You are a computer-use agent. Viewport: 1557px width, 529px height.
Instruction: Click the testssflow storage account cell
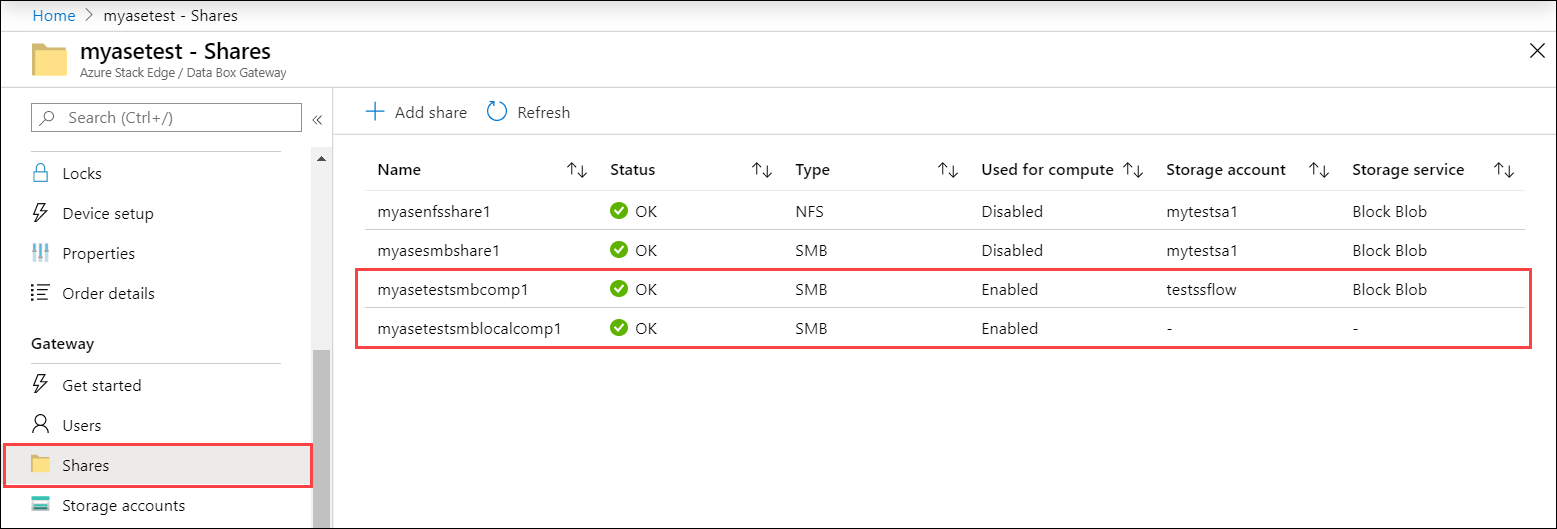click(1203, 290)
